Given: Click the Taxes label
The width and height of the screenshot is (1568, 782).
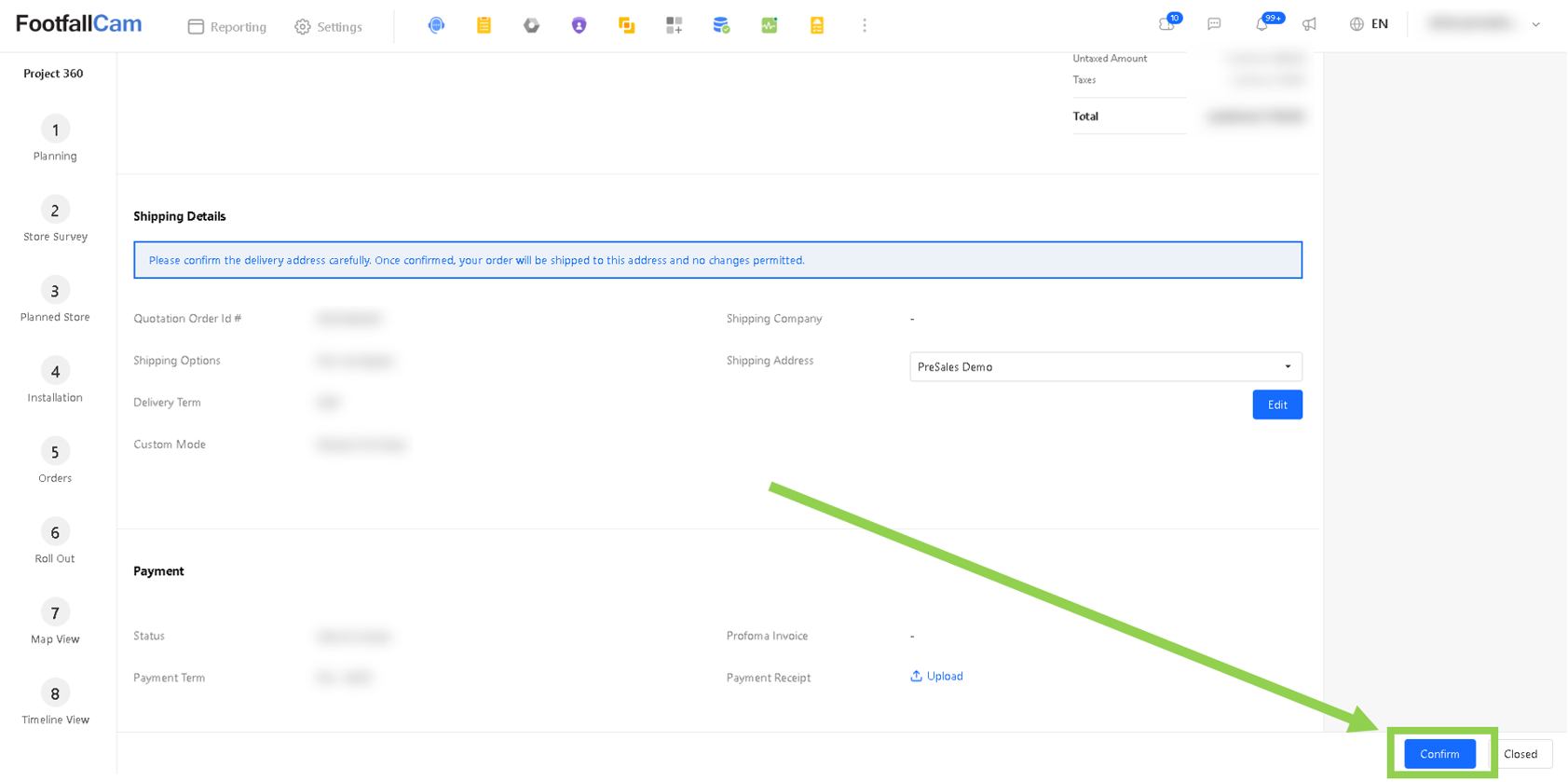Looking at the screenshot, I should click(x=1084, y=80).
